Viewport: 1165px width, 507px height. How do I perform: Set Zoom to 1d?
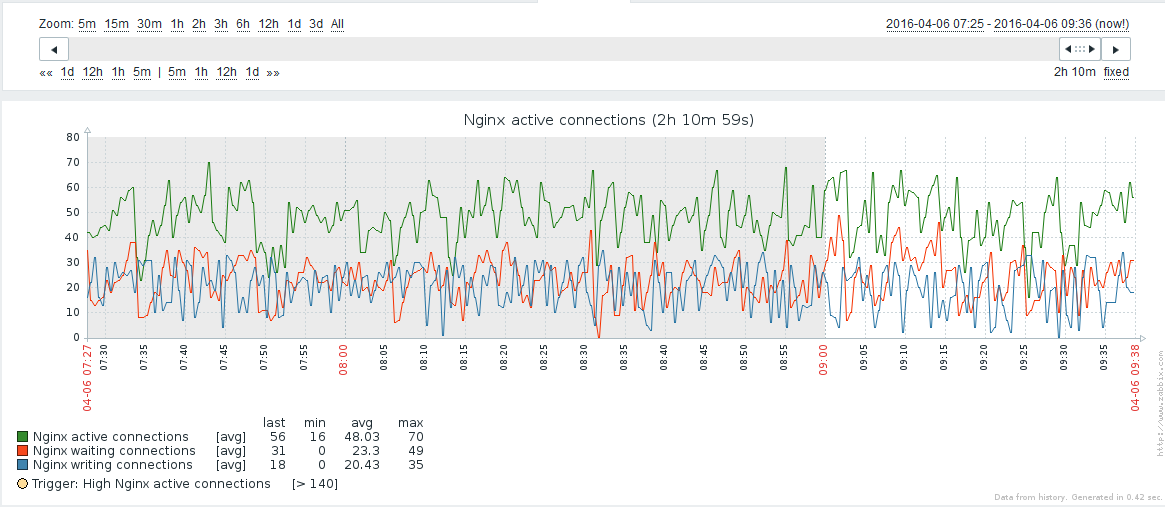[x=294, y=24]
